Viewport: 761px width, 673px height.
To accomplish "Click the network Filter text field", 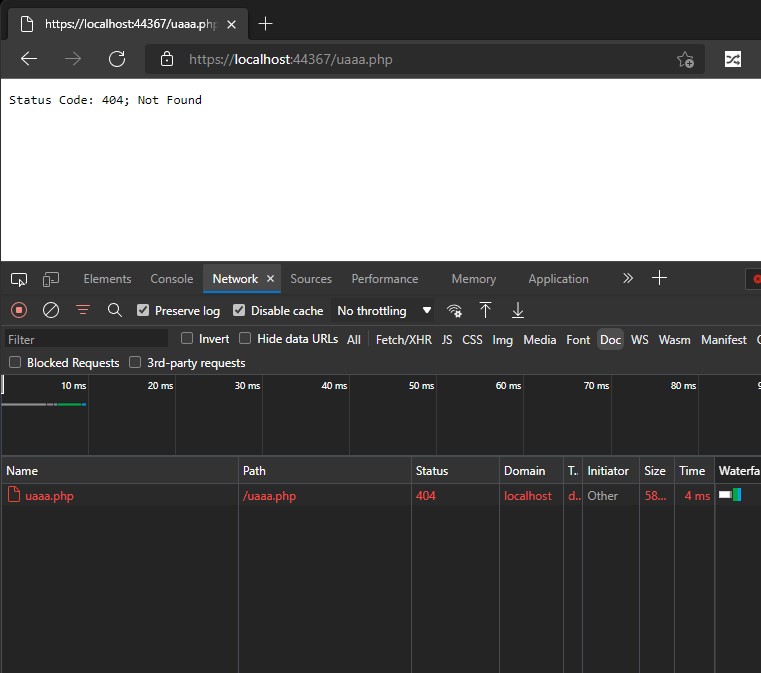I will (x=86, y=339).
